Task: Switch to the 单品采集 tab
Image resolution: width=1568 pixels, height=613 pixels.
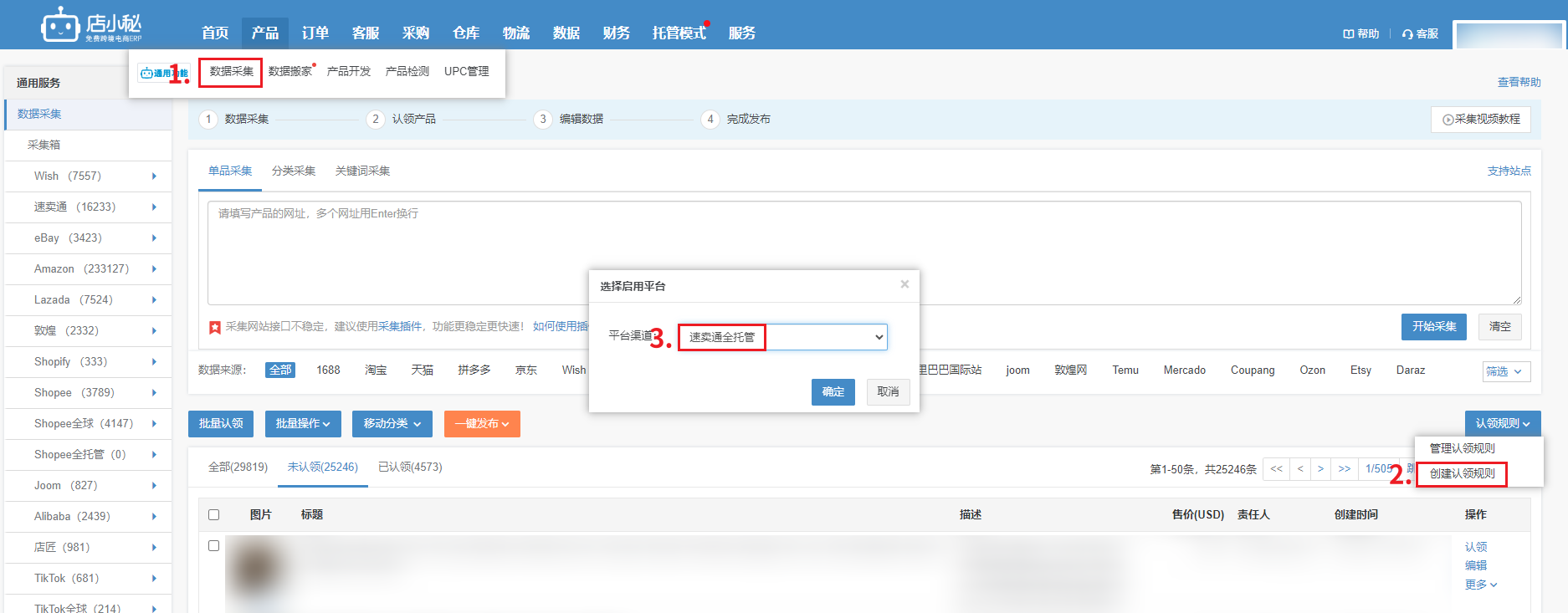Action: pyautogui.click(x=230, y=171)
